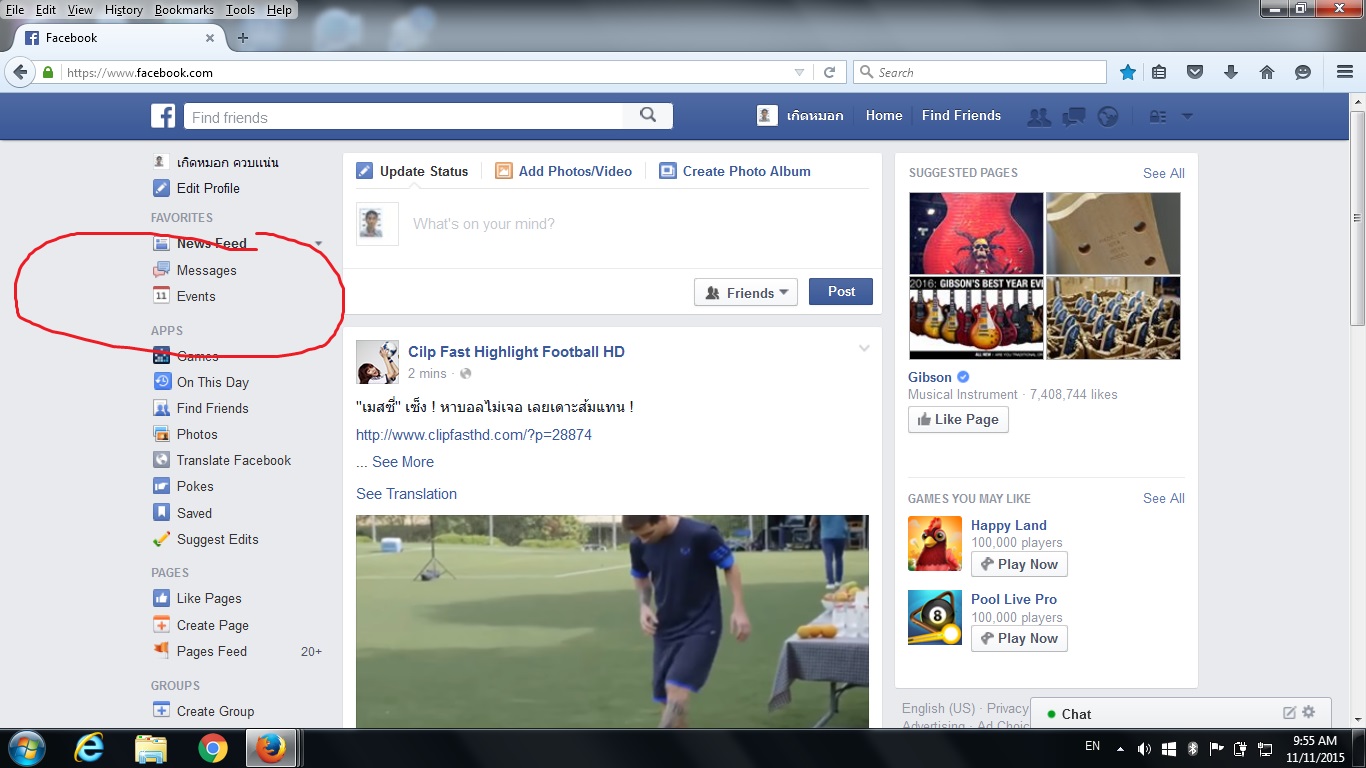This screenshot has height=768, width=1366.
Task: Open the messages icon in the blue bar
Action: (x=1074, y=116)
